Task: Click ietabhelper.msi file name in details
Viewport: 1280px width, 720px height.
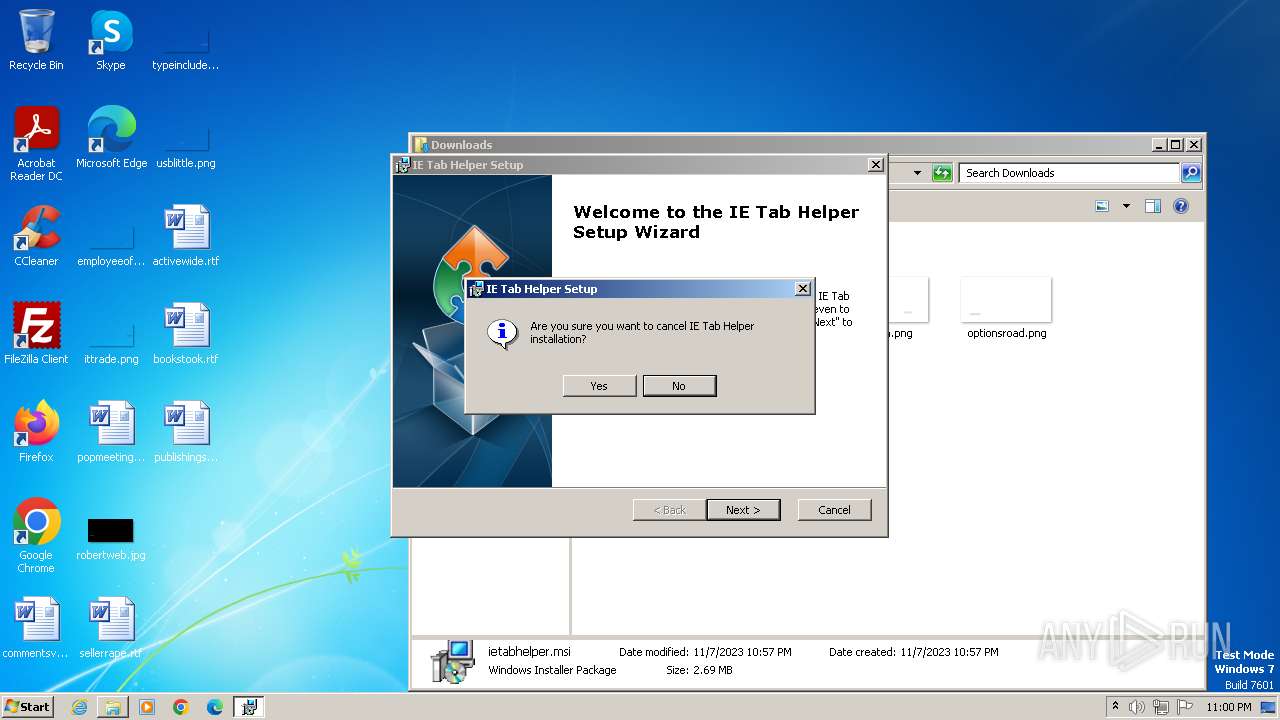Action: point(529,652)
